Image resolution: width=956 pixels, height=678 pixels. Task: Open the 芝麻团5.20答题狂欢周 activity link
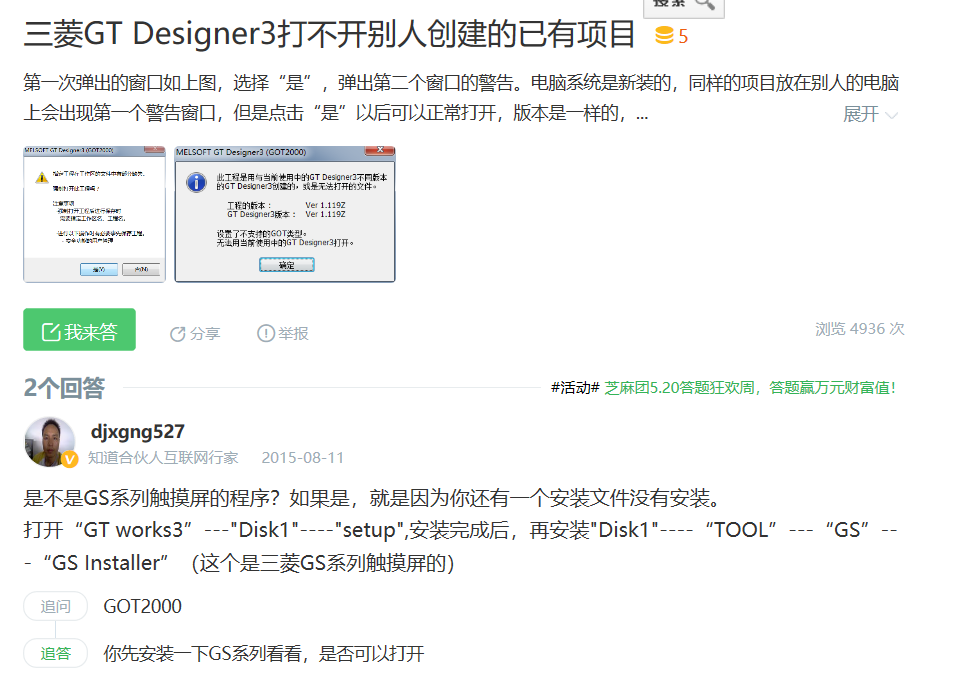[x=750, y=387]
